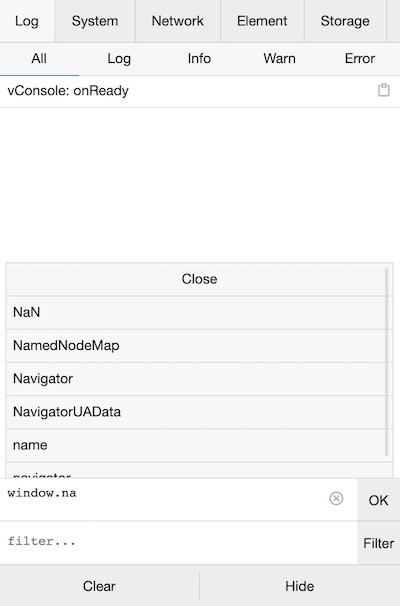Hide the vConsole panel
Viewport: 400px width, 606px height.
tap(300, 586)
